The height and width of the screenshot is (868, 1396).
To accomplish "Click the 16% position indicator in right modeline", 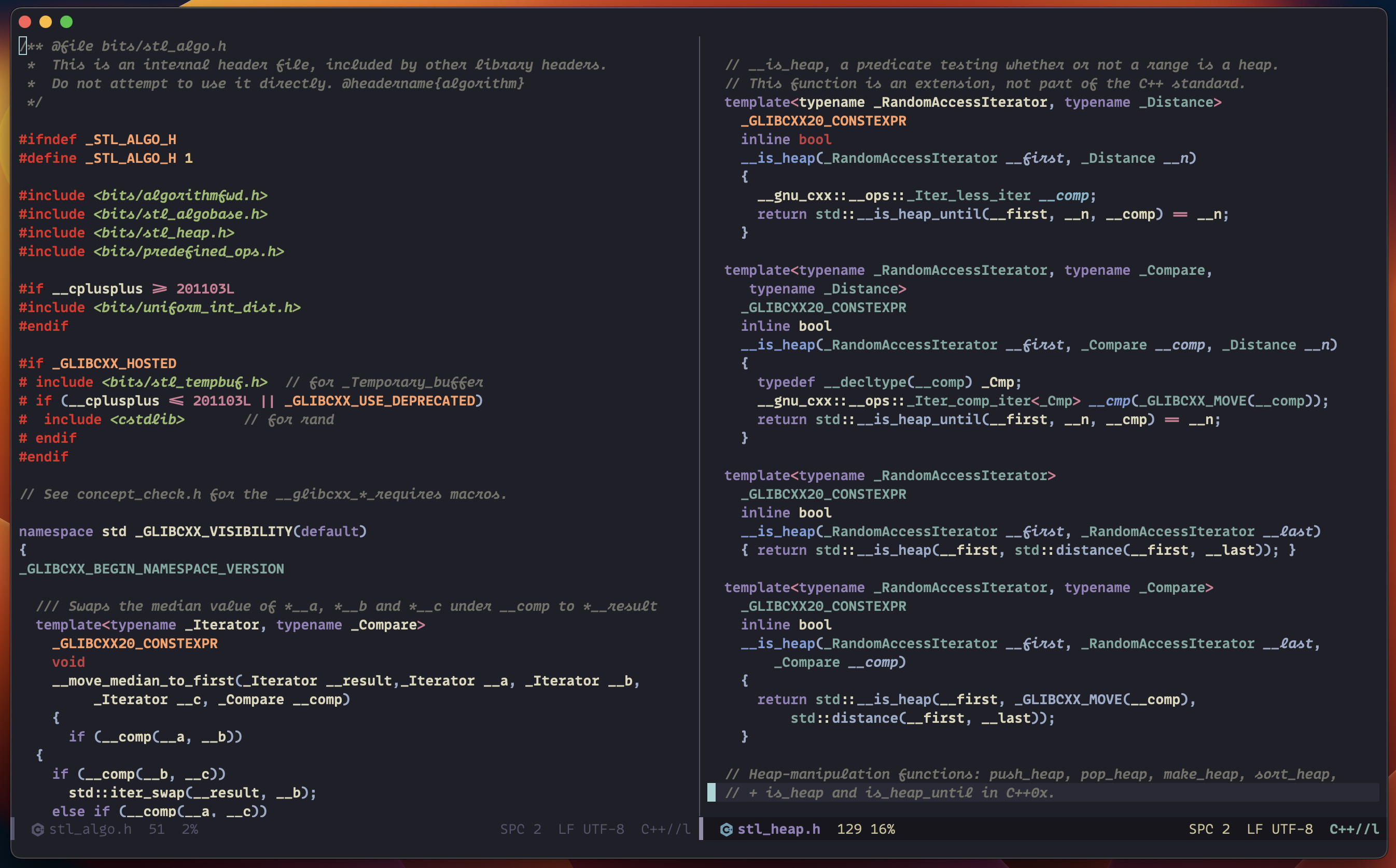I will pos(883,829).
